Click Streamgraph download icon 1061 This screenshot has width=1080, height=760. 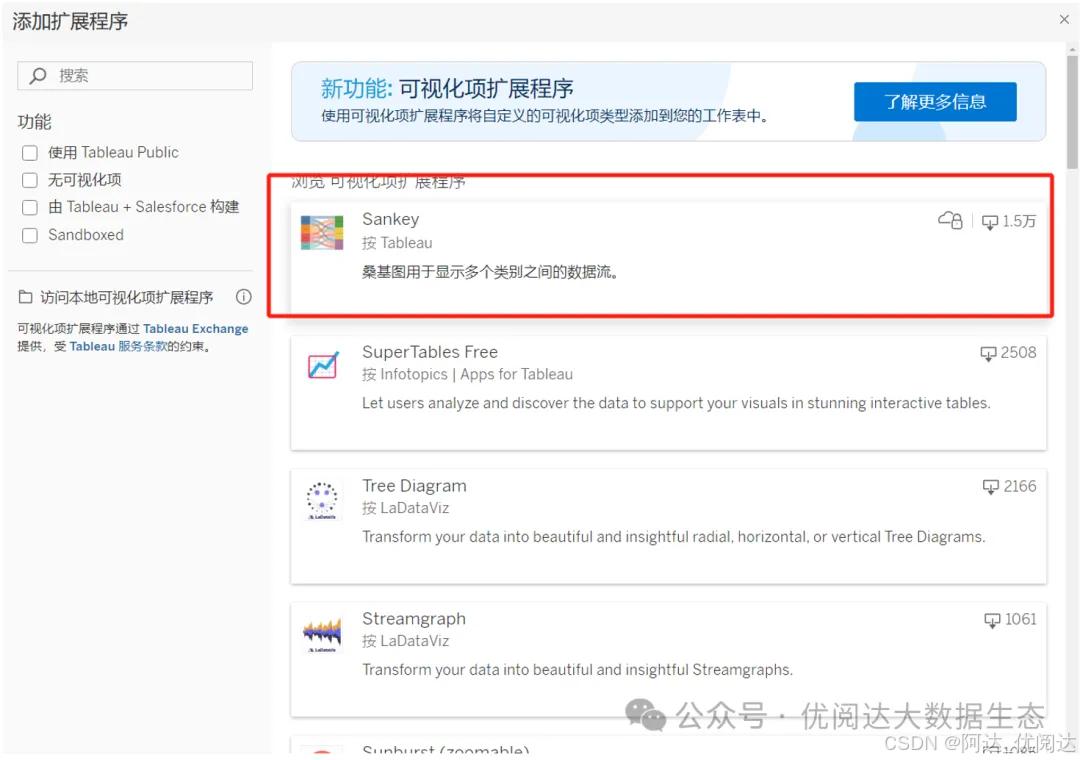[992, 620]
